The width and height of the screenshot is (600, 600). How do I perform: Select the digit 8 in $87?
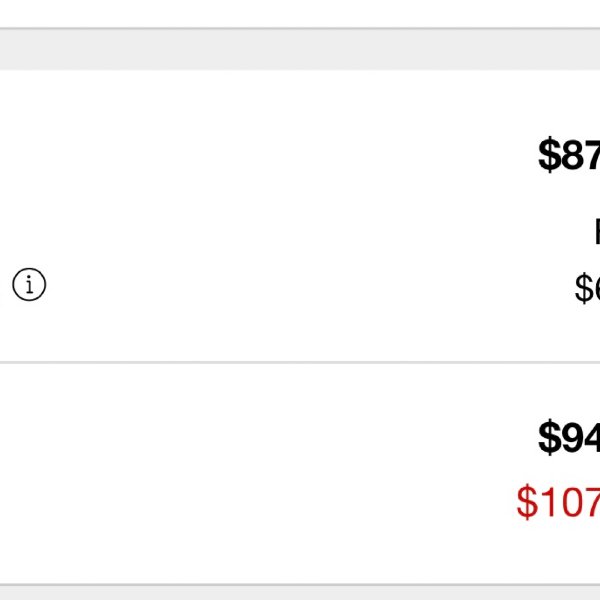tap(573, 155)
